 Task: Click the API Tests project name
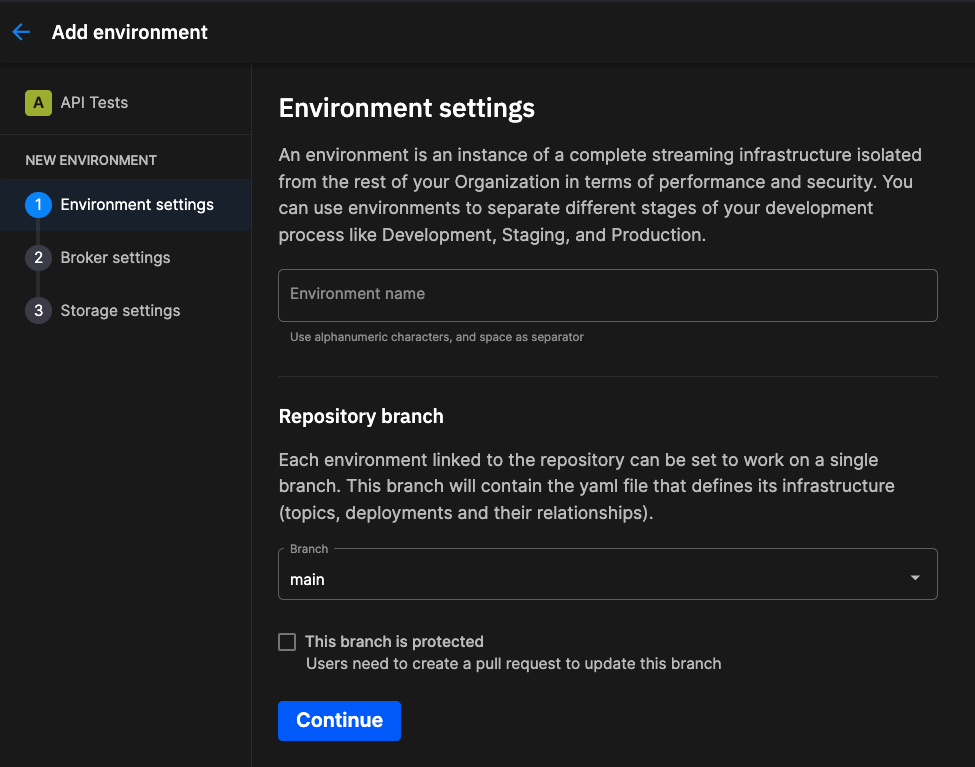pos(94,102)
